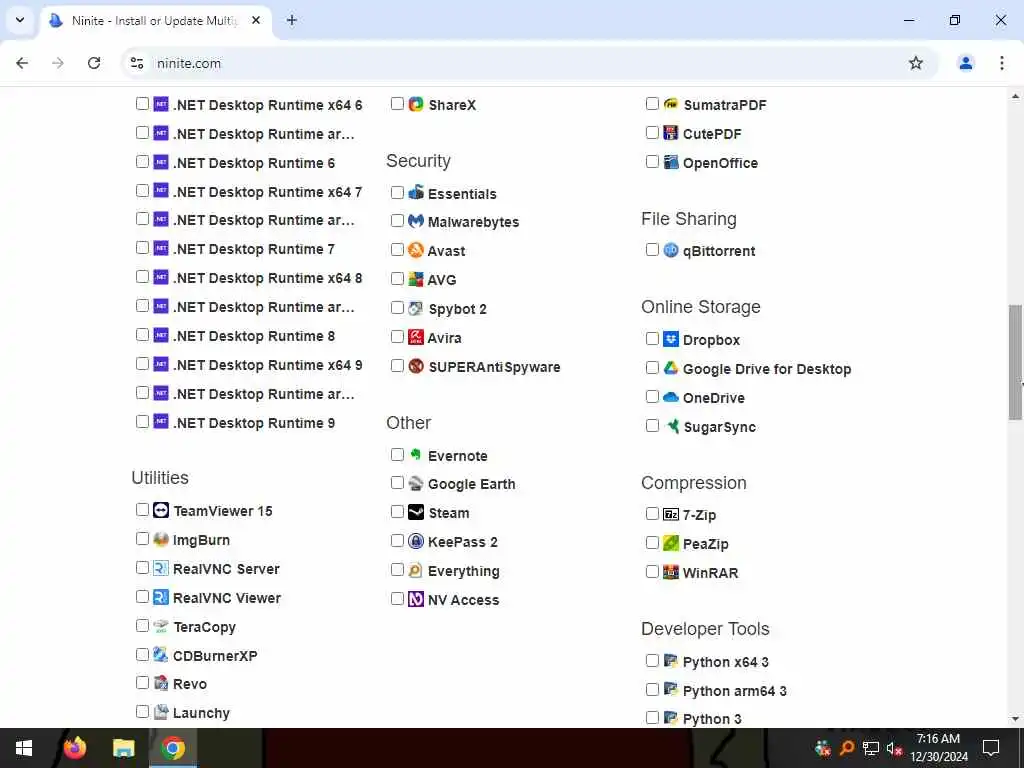1024x768 pixels.
Task: Click the Google Drive icon
Action: point(671,368)
